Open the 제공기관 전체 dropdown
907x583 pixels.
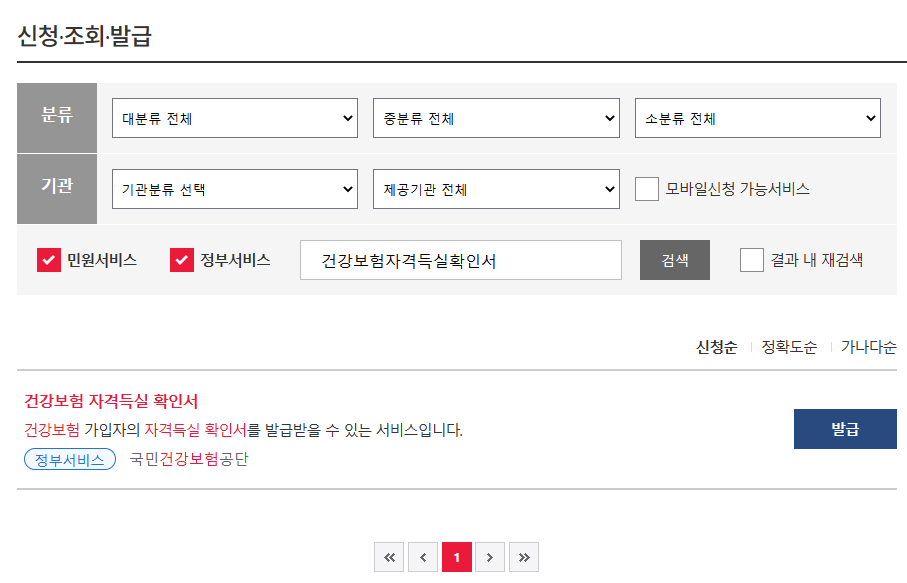tap(497, 188)
